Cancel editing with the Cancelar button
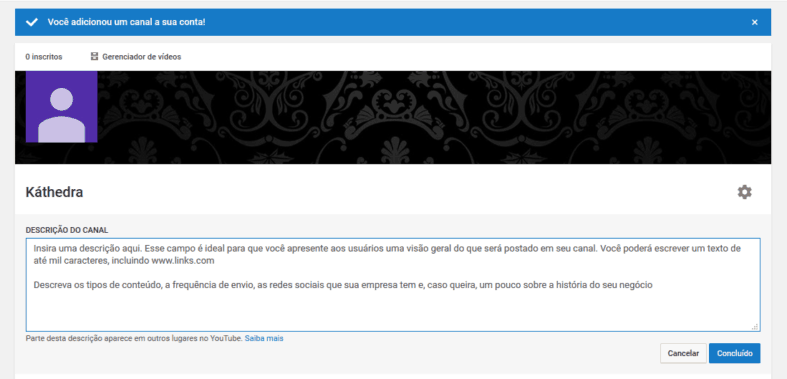The width and height of the screenshot is (787, 379). pos(683,353)
